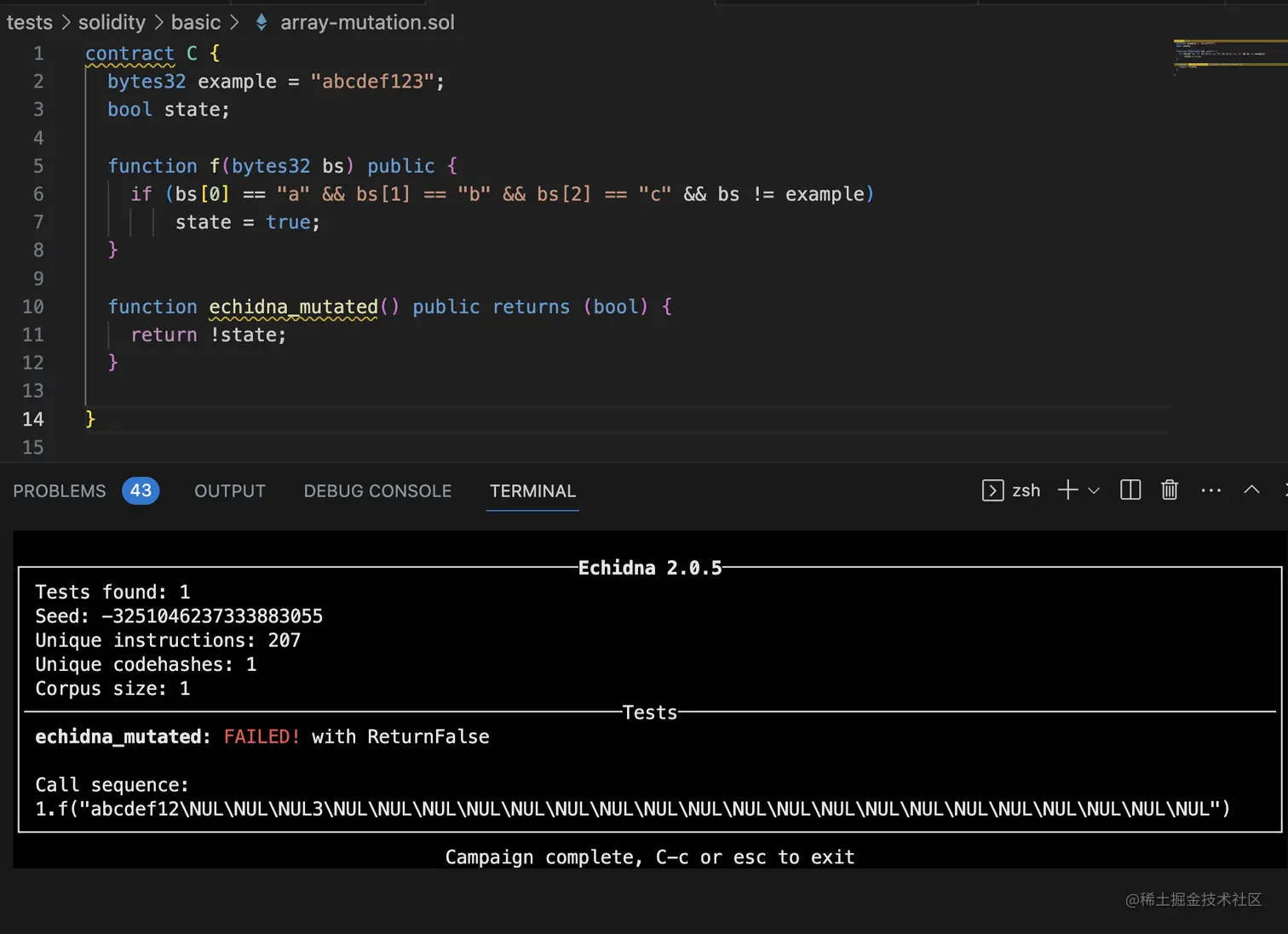Split the terminal panel
The height and width of the screenshot is (934, 1288).
coord(1130,490)
